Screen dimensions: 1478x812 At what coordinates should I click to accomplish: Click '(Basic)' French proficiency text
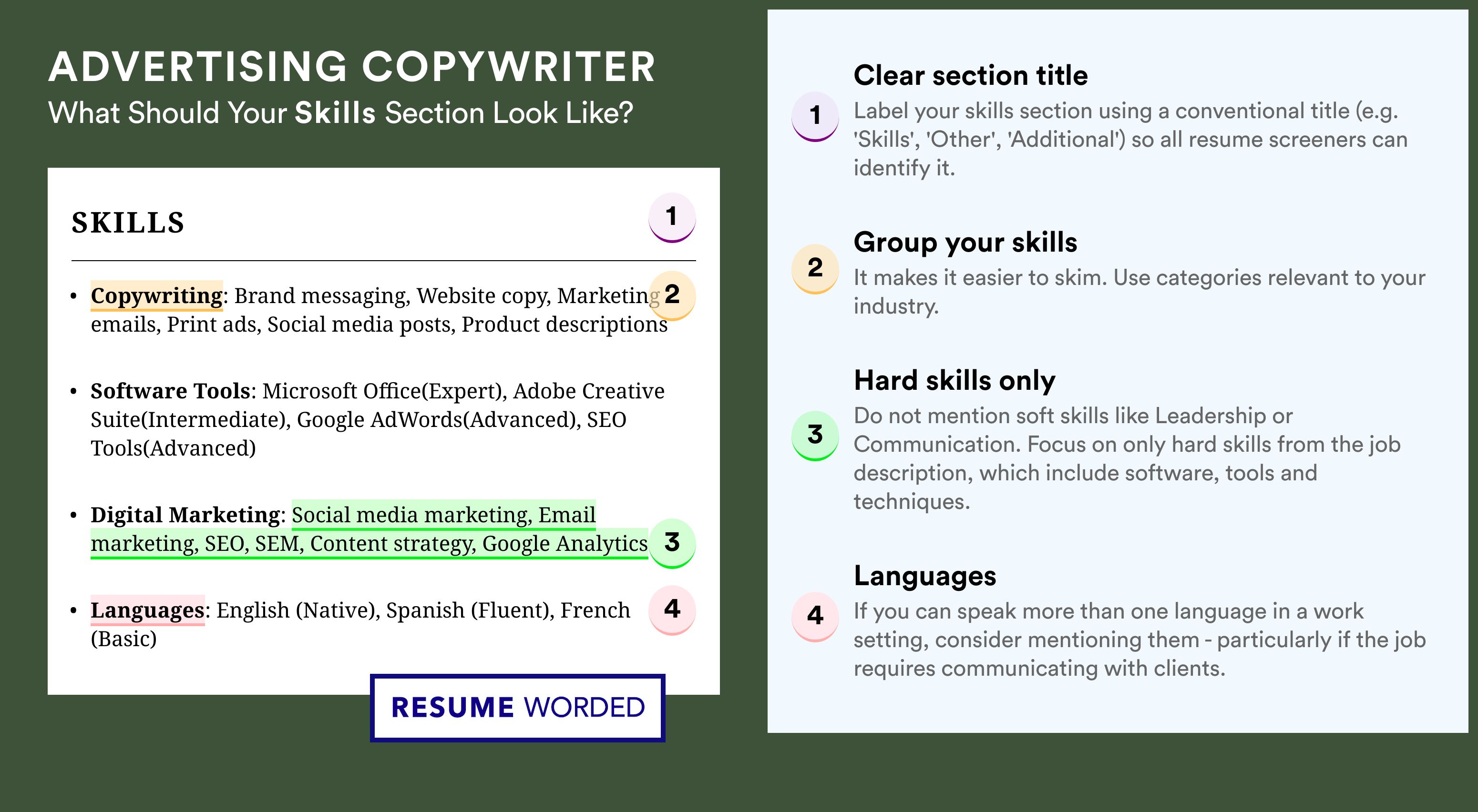point(124,639)
